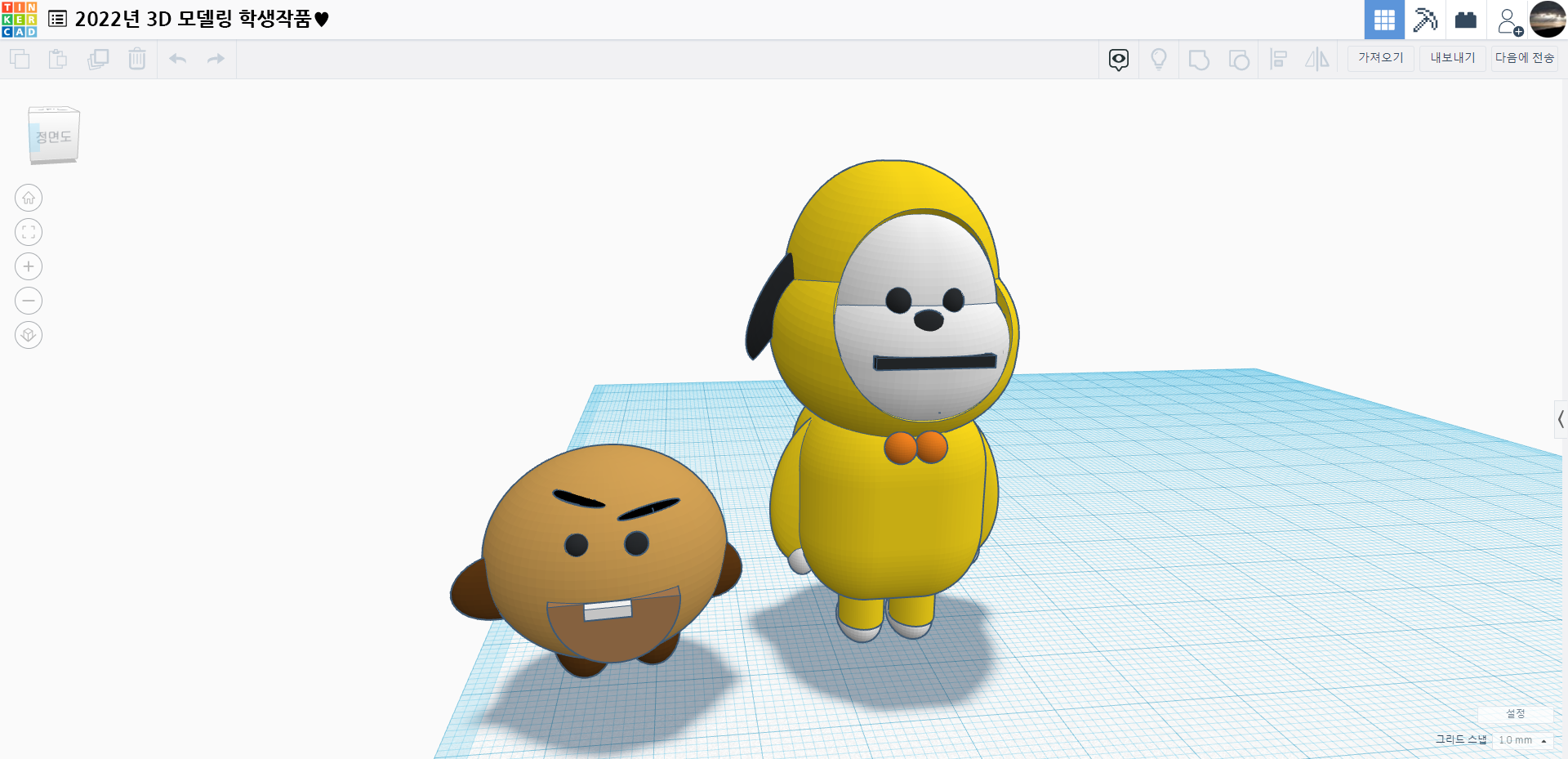
Task: Expand the collapsed shapes panel arrow
Action: (1561, 419)
